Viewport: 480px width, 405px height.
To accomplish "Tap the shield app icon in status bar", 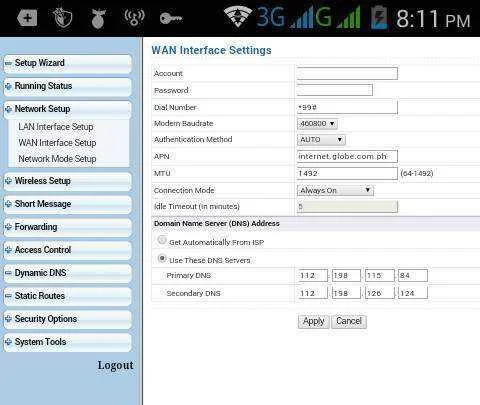I will [63, 17].
